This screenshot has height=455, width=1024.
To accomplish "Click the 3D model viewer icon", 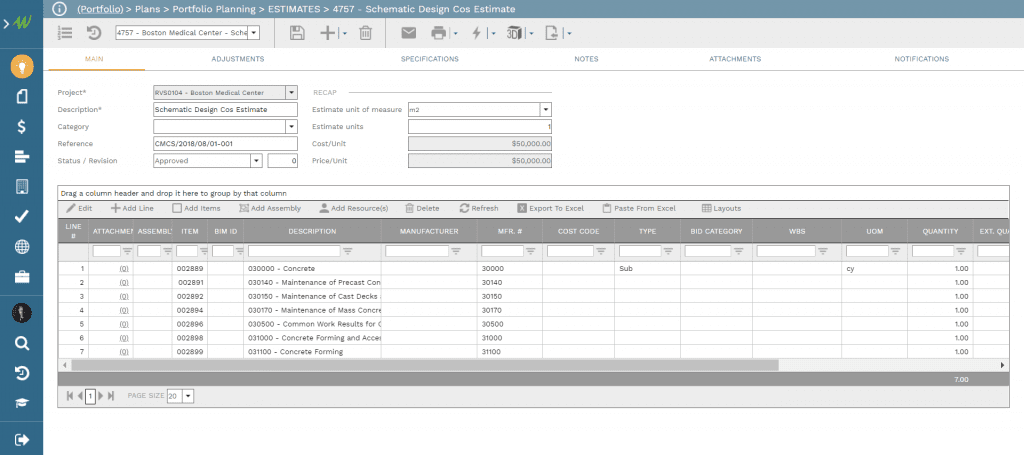I will [514, 33].
